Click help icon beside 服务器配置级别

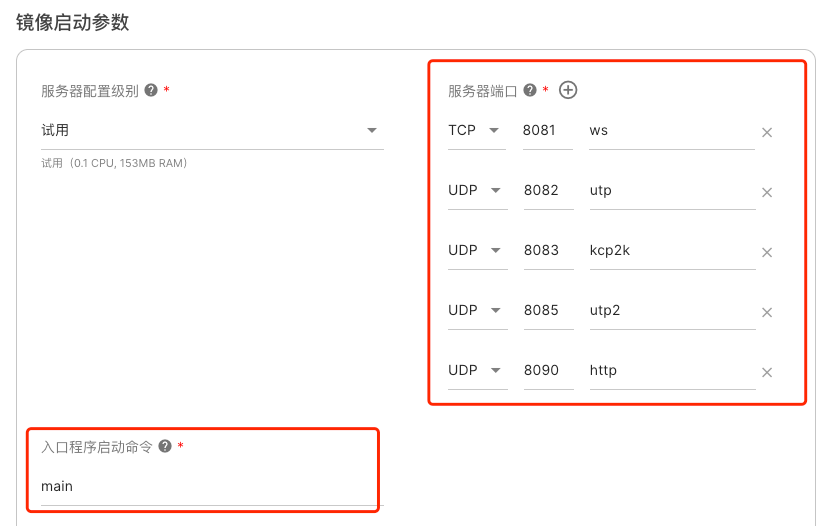[151, 90]
